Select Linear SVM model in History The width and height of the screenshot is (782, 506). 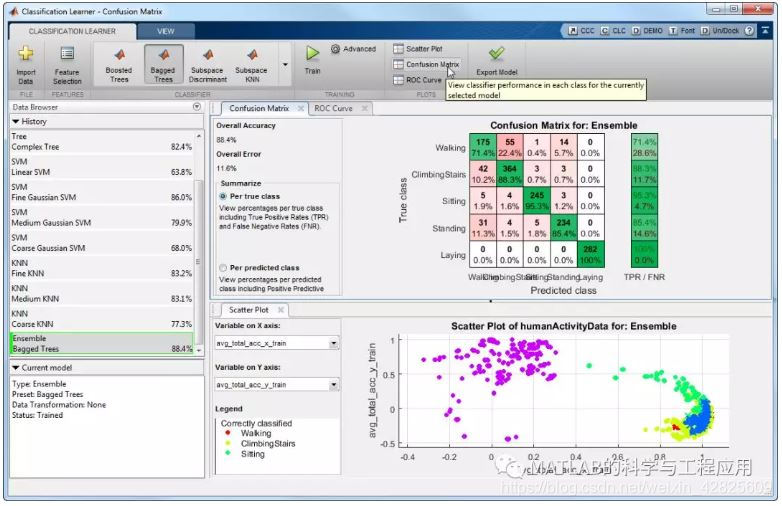tap(102, 167)
